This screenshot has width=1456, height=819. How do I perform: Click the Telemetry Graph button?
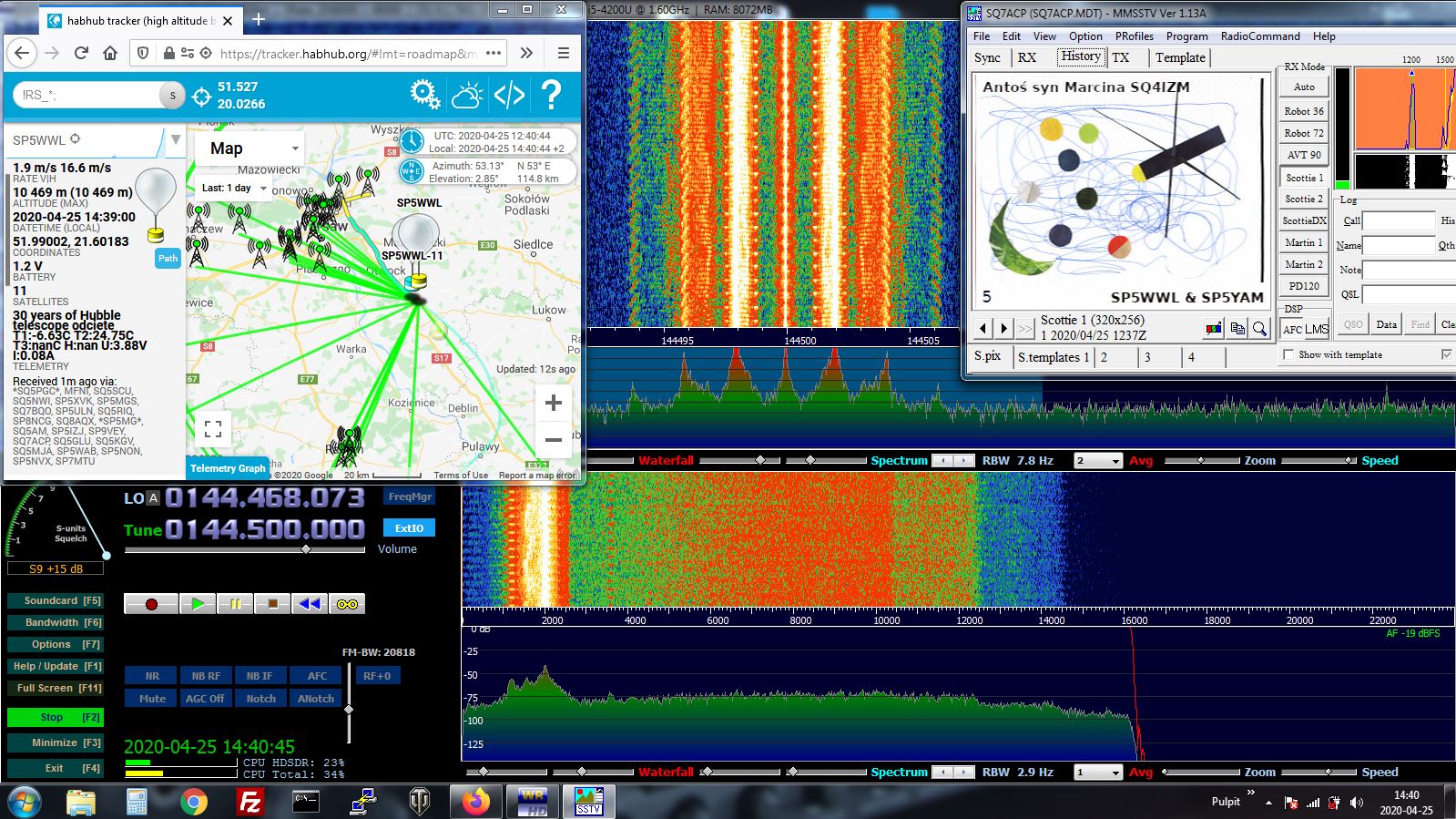(x=228, y=468)
